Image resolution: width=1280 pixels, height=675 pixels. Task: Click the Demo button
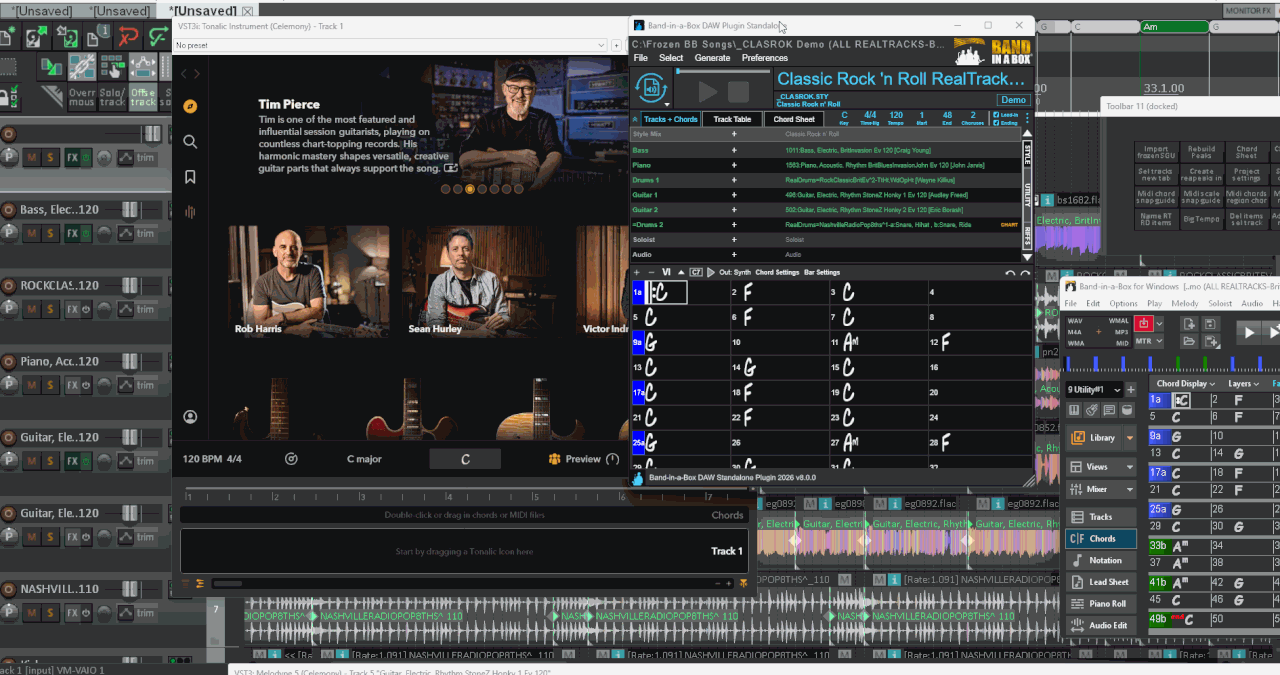[1014, 100]
